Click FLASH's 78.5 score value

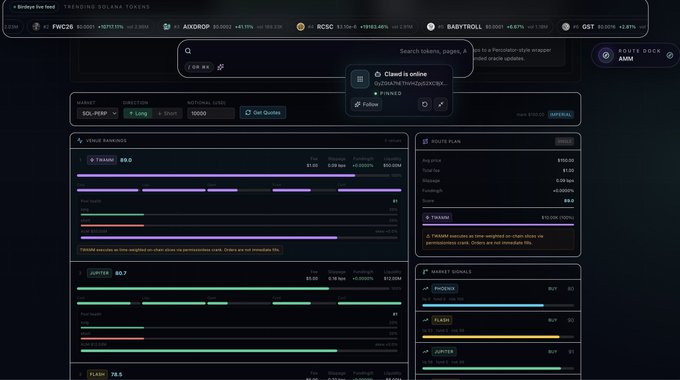[x=117, y=374]
